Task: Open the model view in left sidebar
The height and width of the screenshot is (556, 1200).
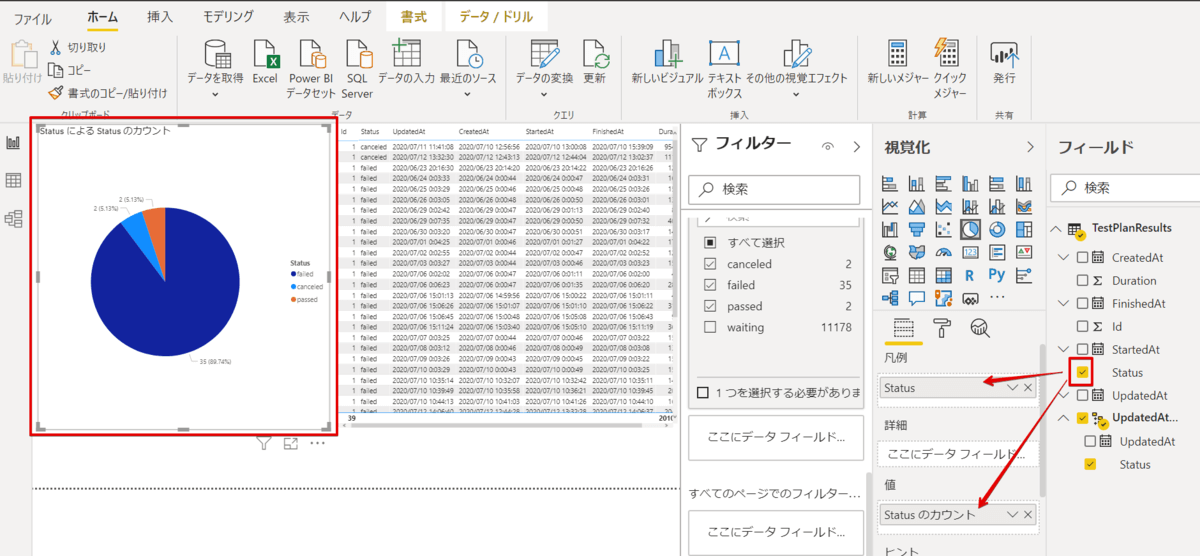Action: (x=14, y=218)
